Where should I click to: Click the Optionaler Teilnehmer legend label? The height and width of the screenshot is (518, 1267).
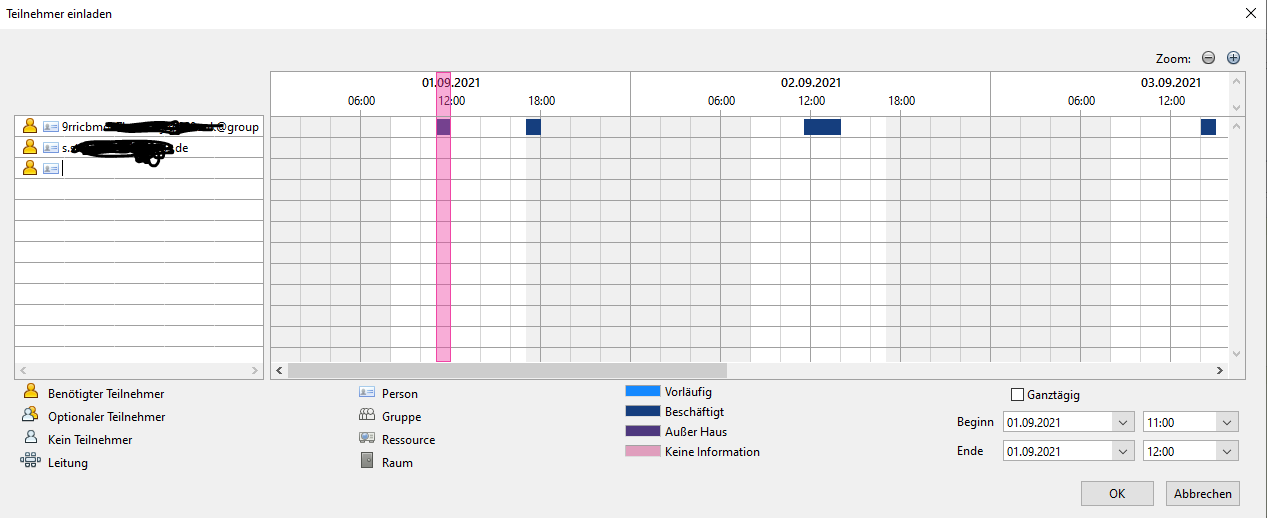click(x=107, y=417)
